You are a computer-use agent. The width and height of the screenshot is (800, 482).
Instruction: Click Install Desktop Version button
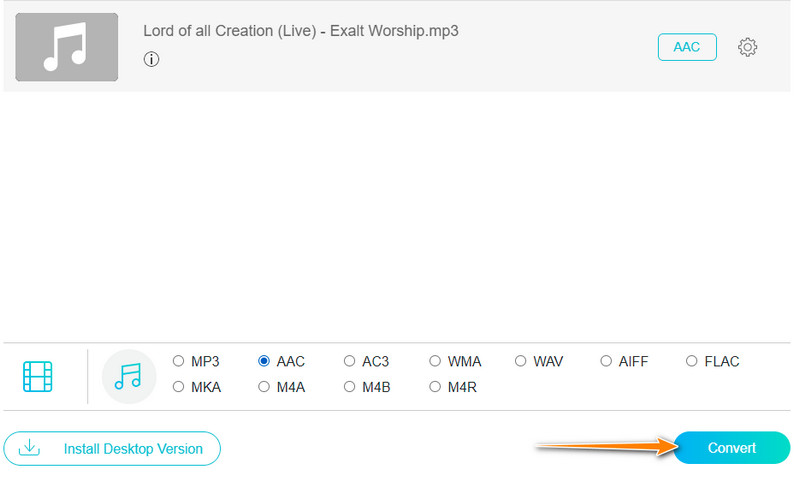[112, 449]
